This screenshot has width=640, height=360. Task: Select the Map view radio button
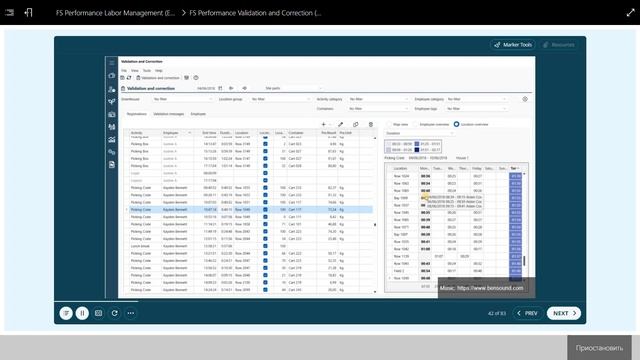(x=389, y=124)
